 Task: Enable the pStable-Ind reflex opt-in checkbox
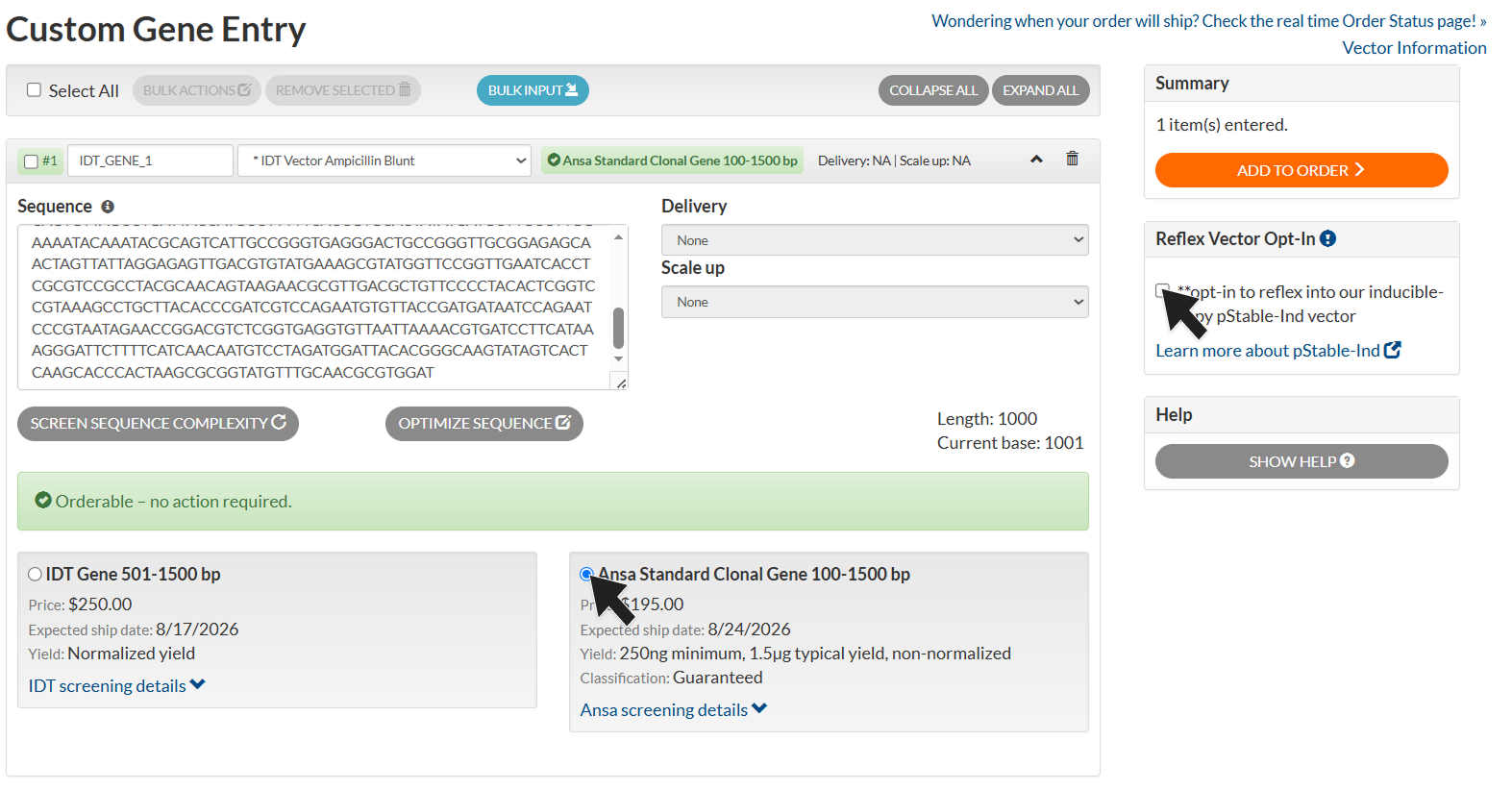coord(1162,290)
